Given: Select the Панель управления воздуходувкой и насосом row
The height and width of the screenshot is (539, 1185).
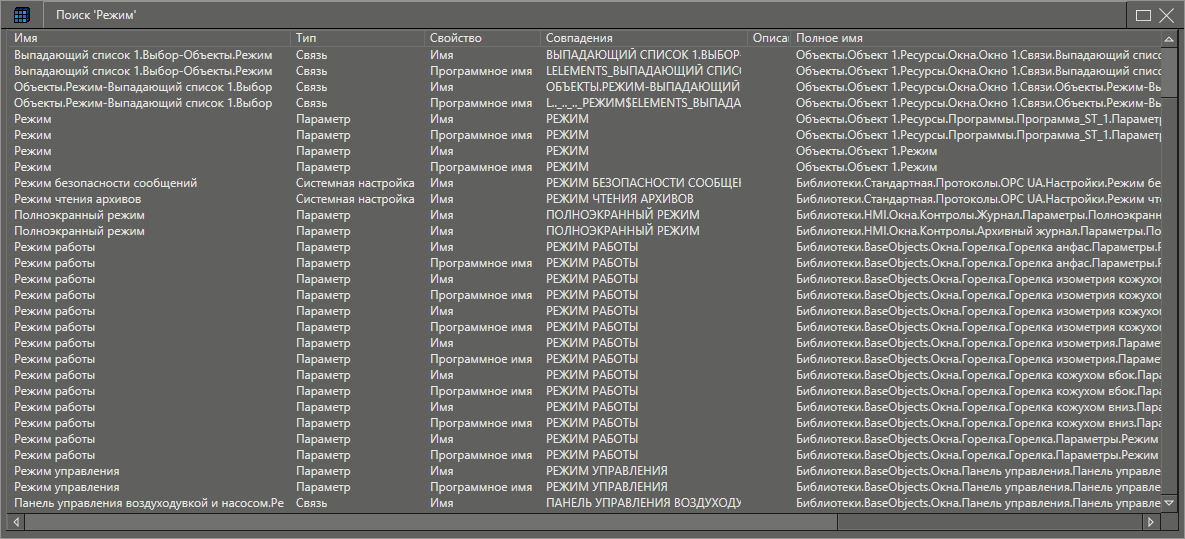Looking at the screenshot, I should pos(149,503).
